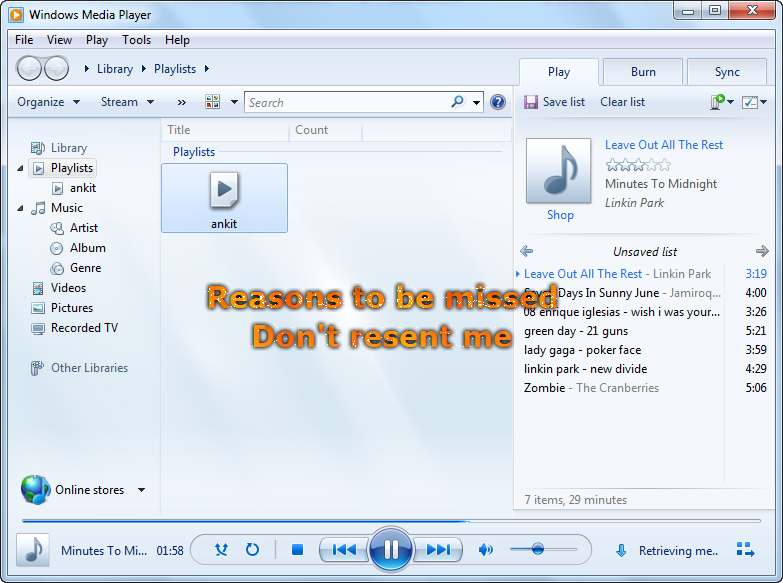This screenshot has width=783, height=583.
Task: Switch to Now Playing mode
Action: click(x=746, y=550)
